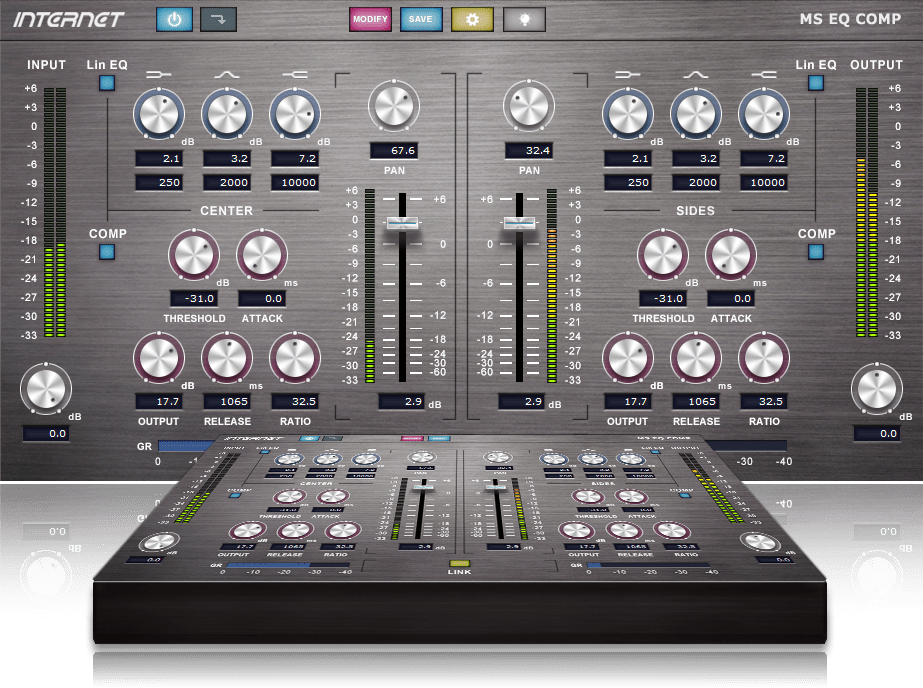Click the Center low-shelf filter icon

pos(158,74)
